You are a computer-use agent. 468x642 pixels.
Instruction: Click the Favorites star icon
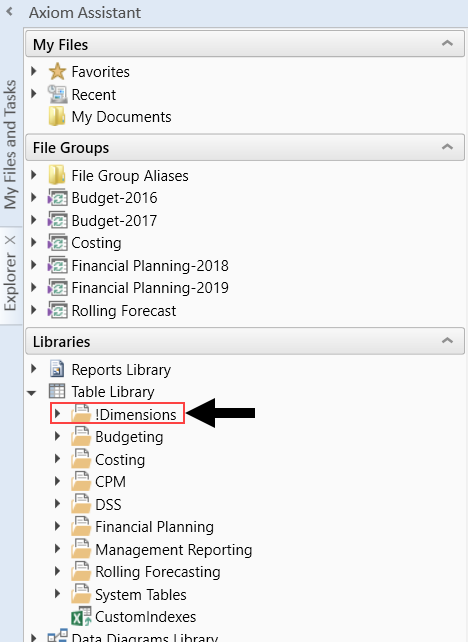point(57,72)
